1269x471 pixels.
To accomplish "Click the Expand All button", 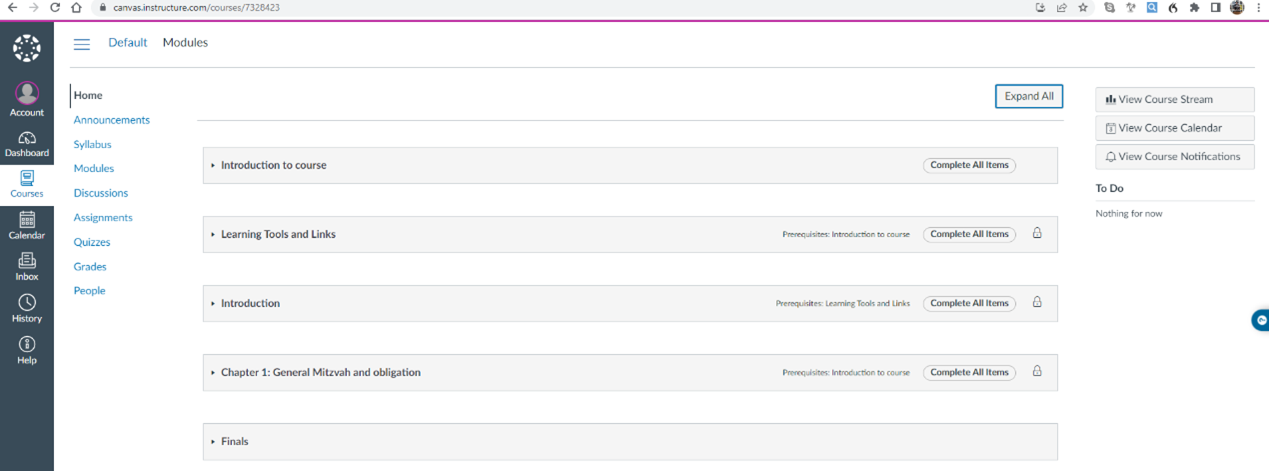I will pyautogui.click(x=1029, y=96).
